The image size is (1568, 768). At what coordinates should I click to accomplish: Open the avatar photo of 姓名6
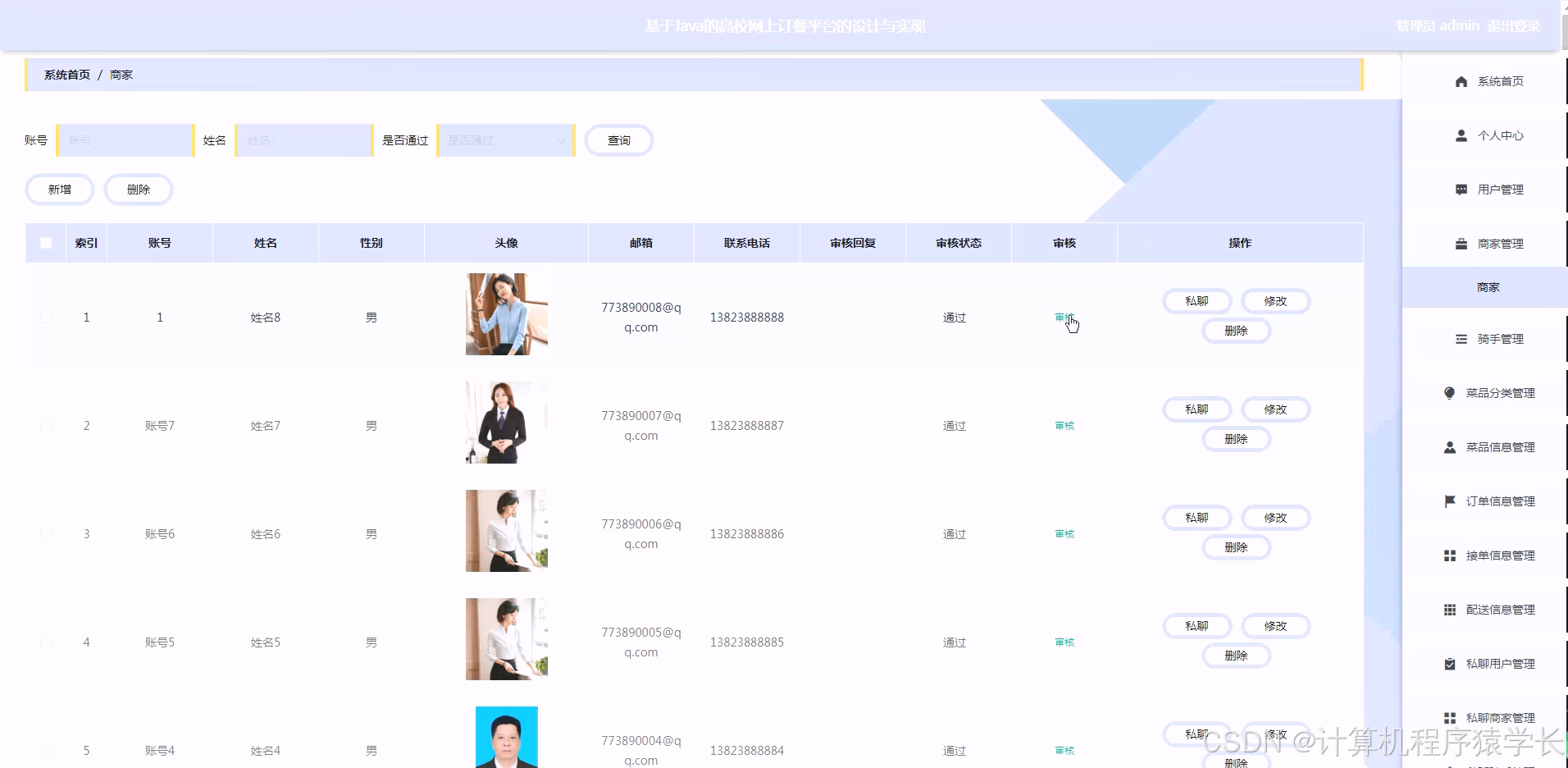[x=506, y=530]
